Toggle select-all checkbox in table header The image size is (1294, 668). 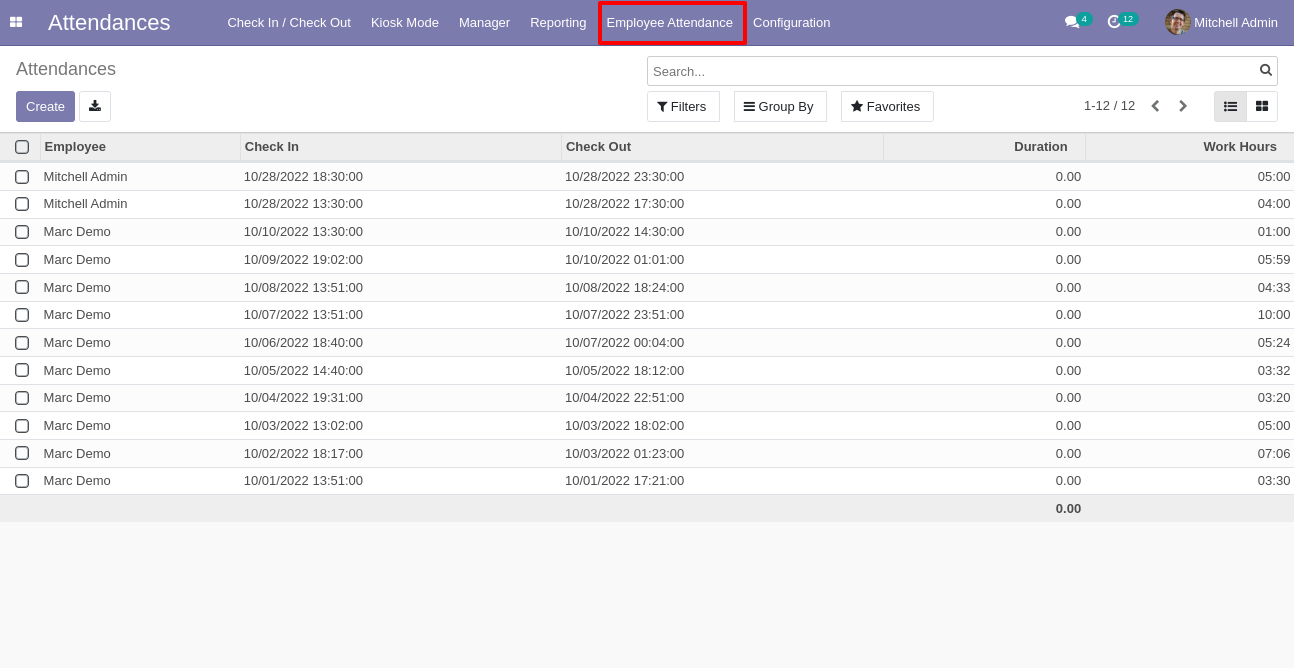click(x=22, y=147)
